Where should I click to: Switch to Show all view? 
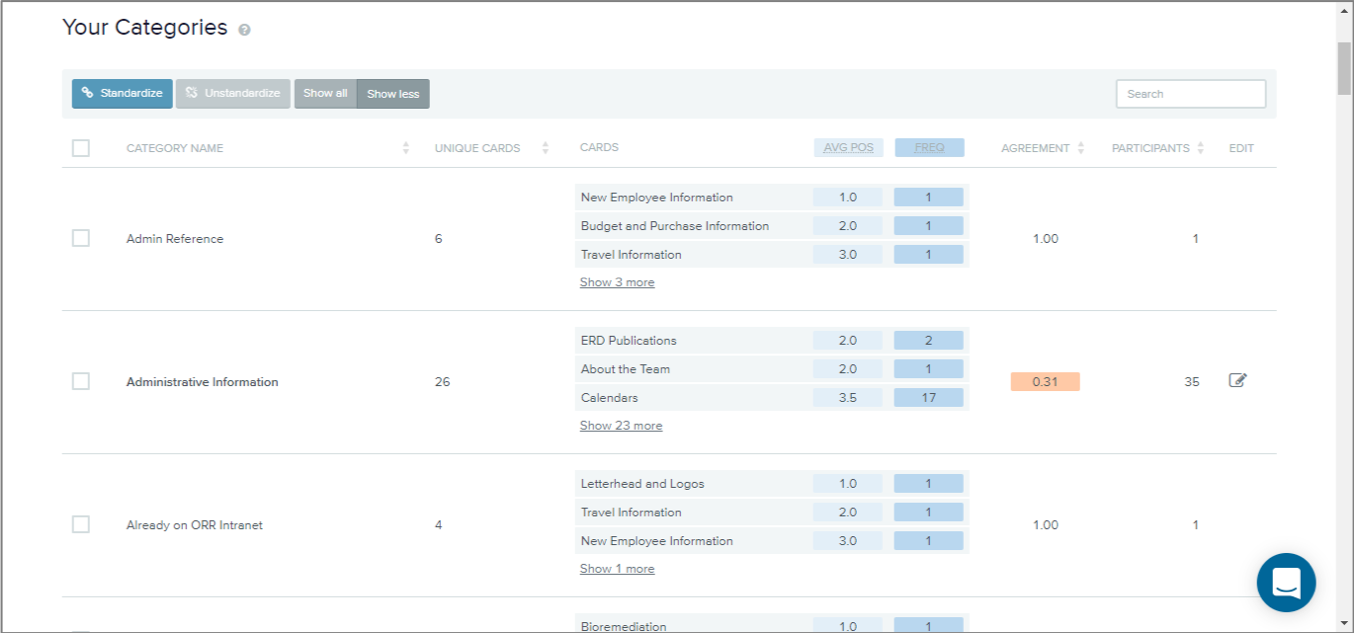pos(325,93)
